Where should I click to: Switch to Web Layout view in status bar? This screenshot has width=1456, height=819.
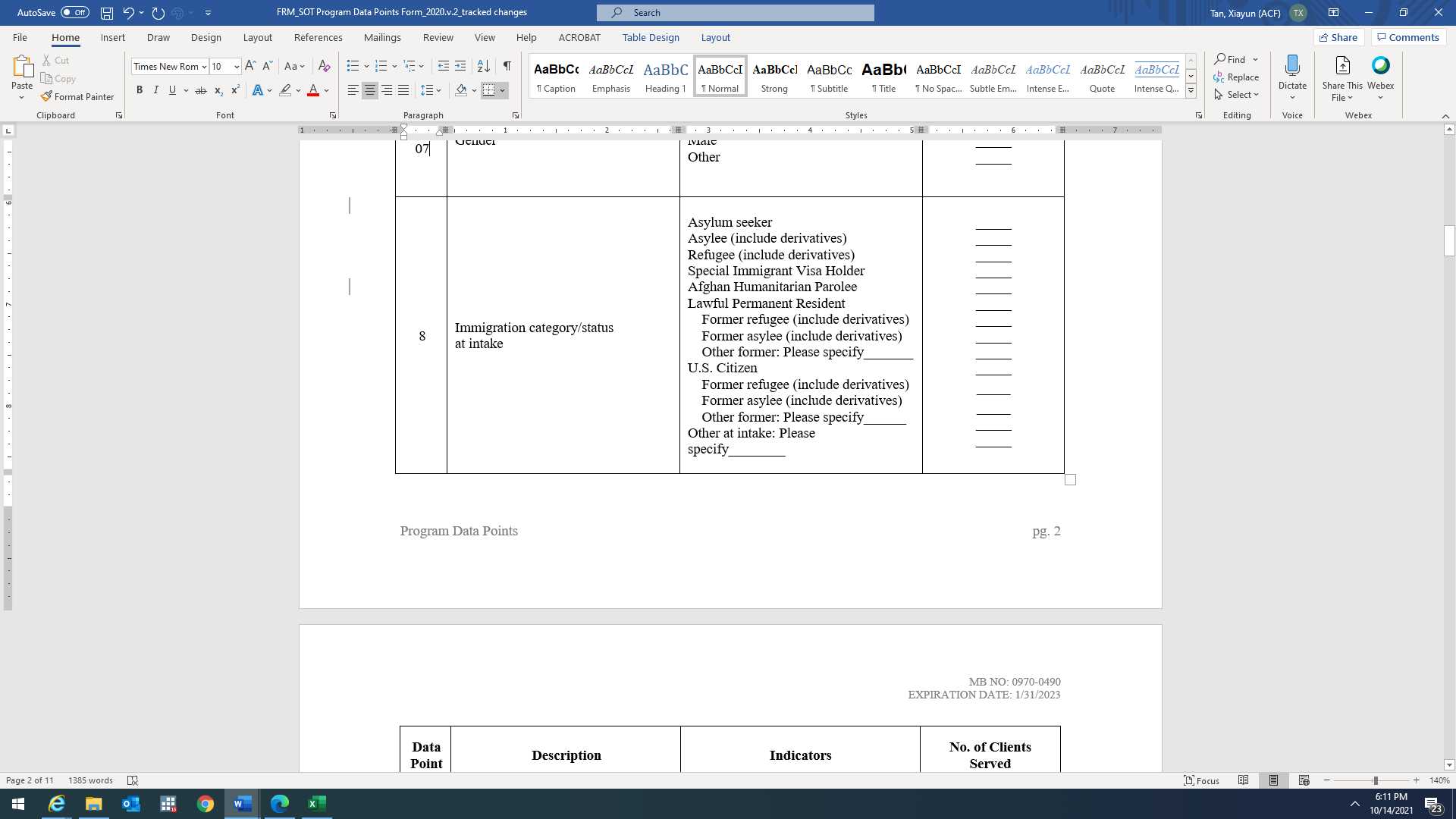pos(1304,780)
